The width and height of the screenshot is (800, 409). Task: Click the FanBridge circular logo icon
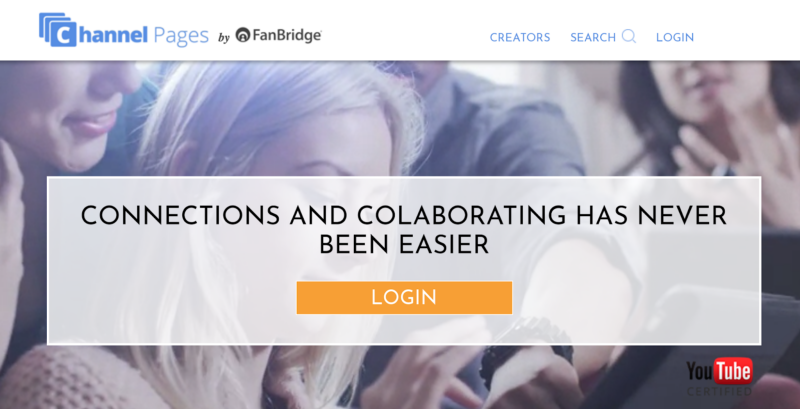[243, 35]
